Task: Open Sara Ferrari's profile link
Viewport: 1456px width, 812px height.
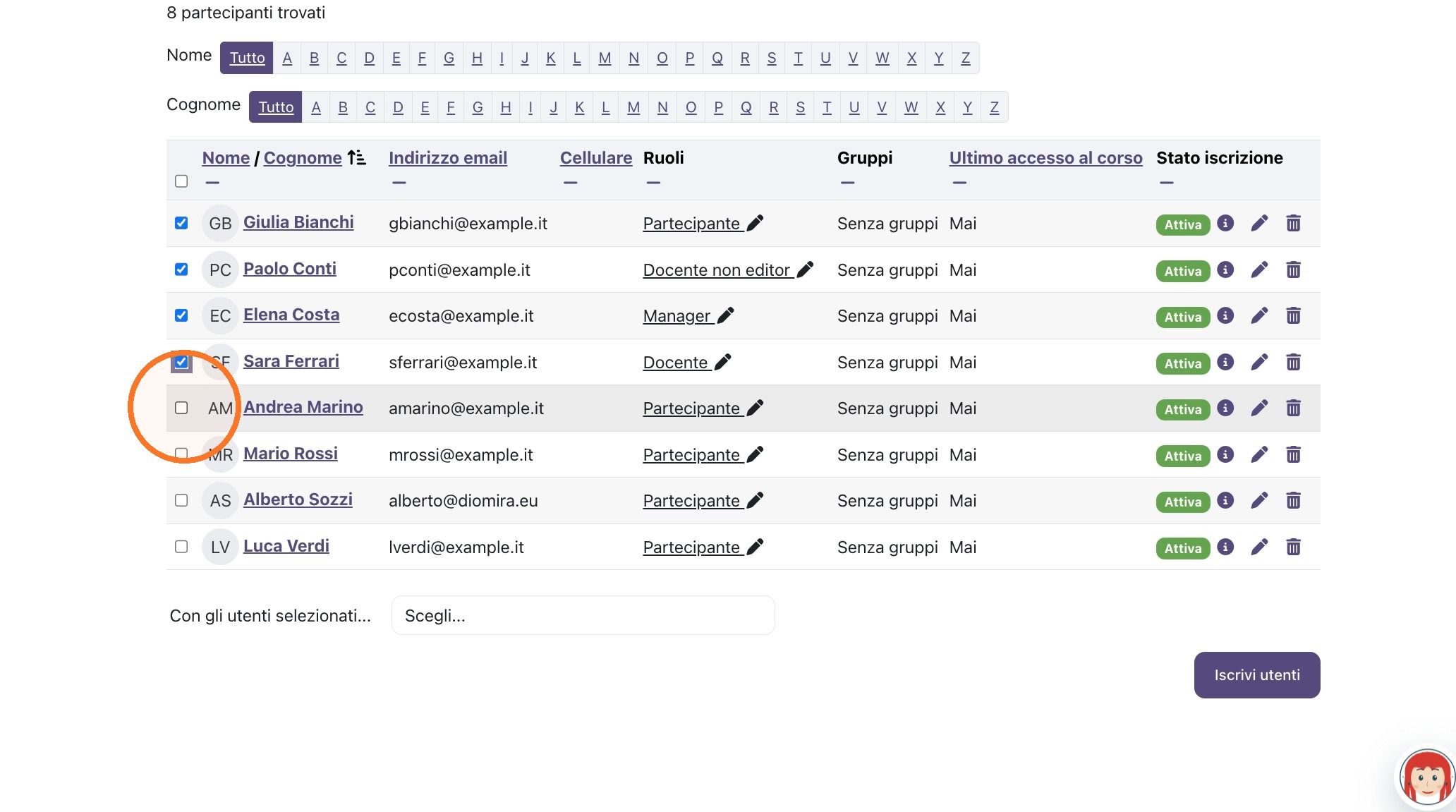Action: [291, 361]
